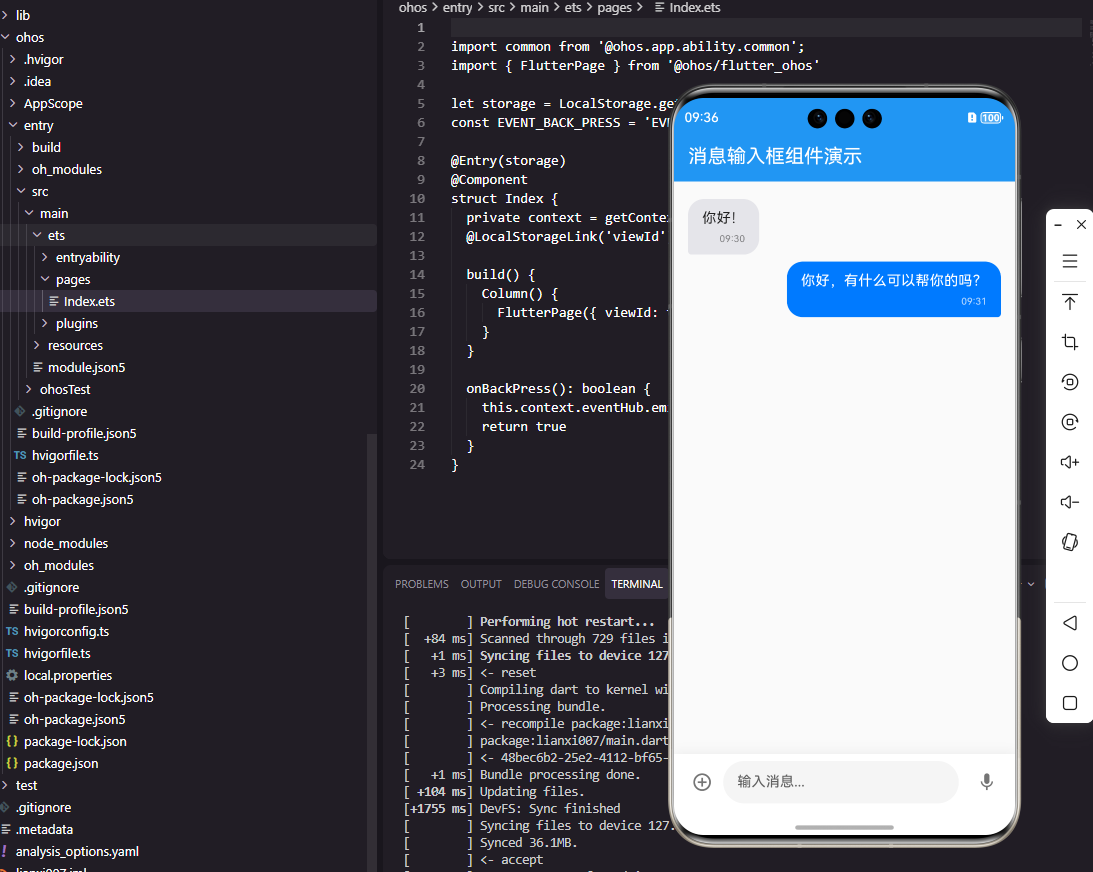Tap the microphone icon in phone chat bar

tap(986, 782)
